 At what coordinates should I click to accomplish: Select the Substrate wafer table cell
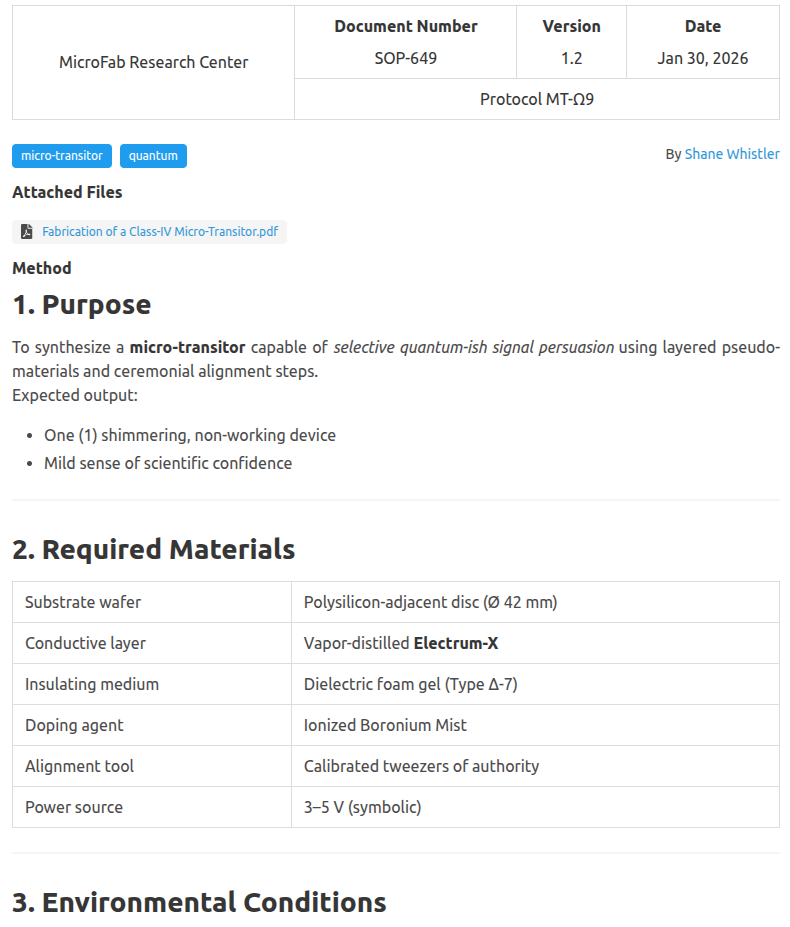click(83, 602)
